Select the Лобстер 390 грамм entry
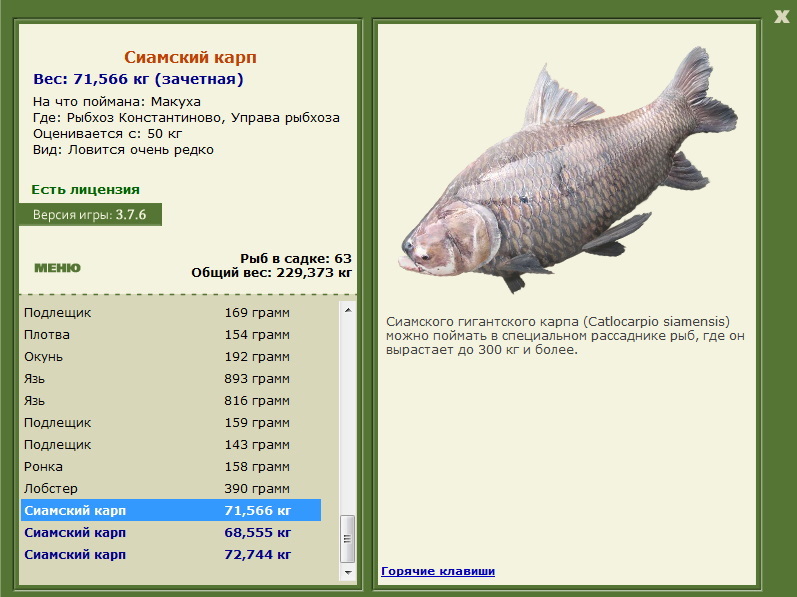 171,488
